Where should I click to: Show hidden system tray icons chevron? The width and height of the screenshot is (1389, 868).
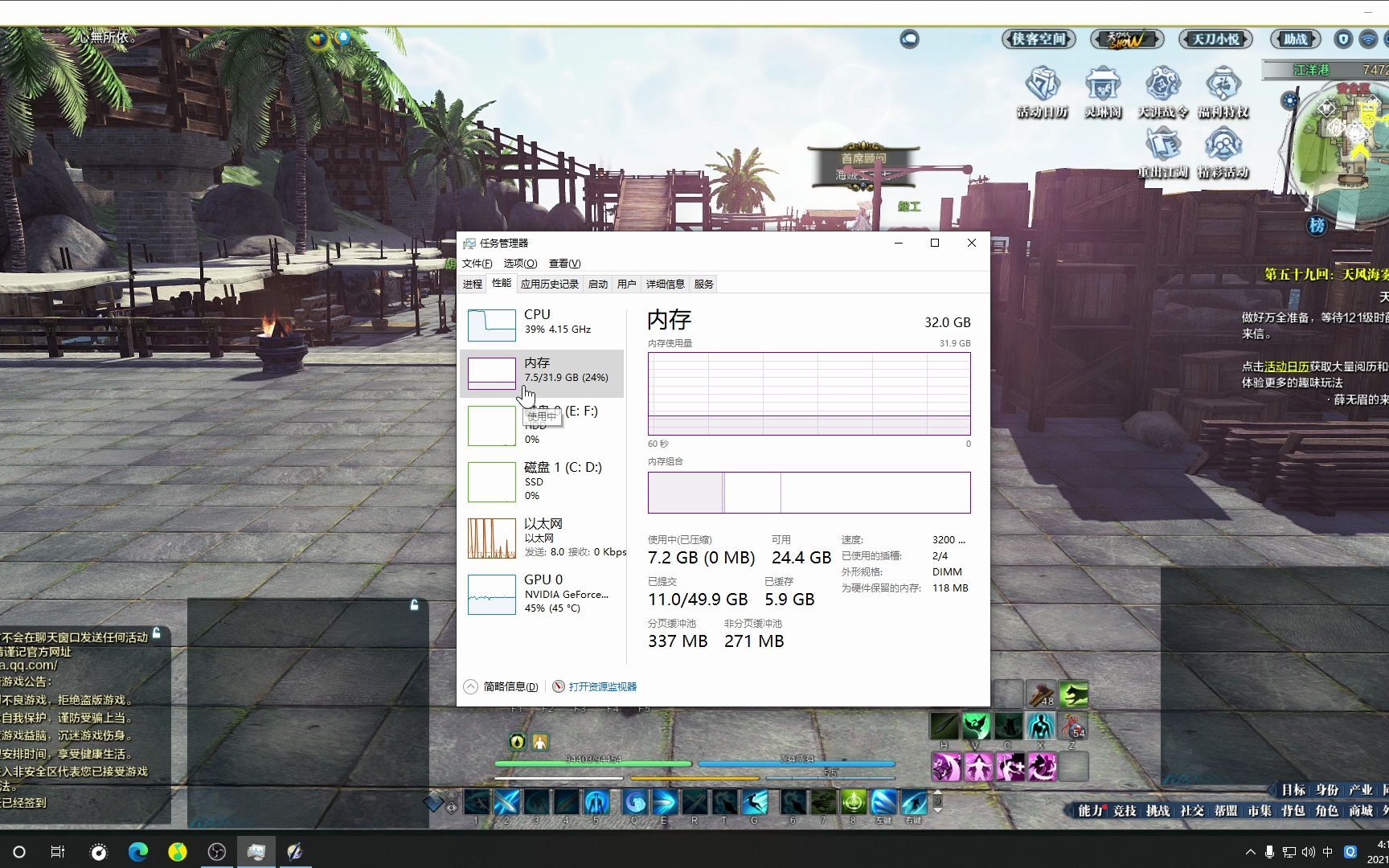1250,852
